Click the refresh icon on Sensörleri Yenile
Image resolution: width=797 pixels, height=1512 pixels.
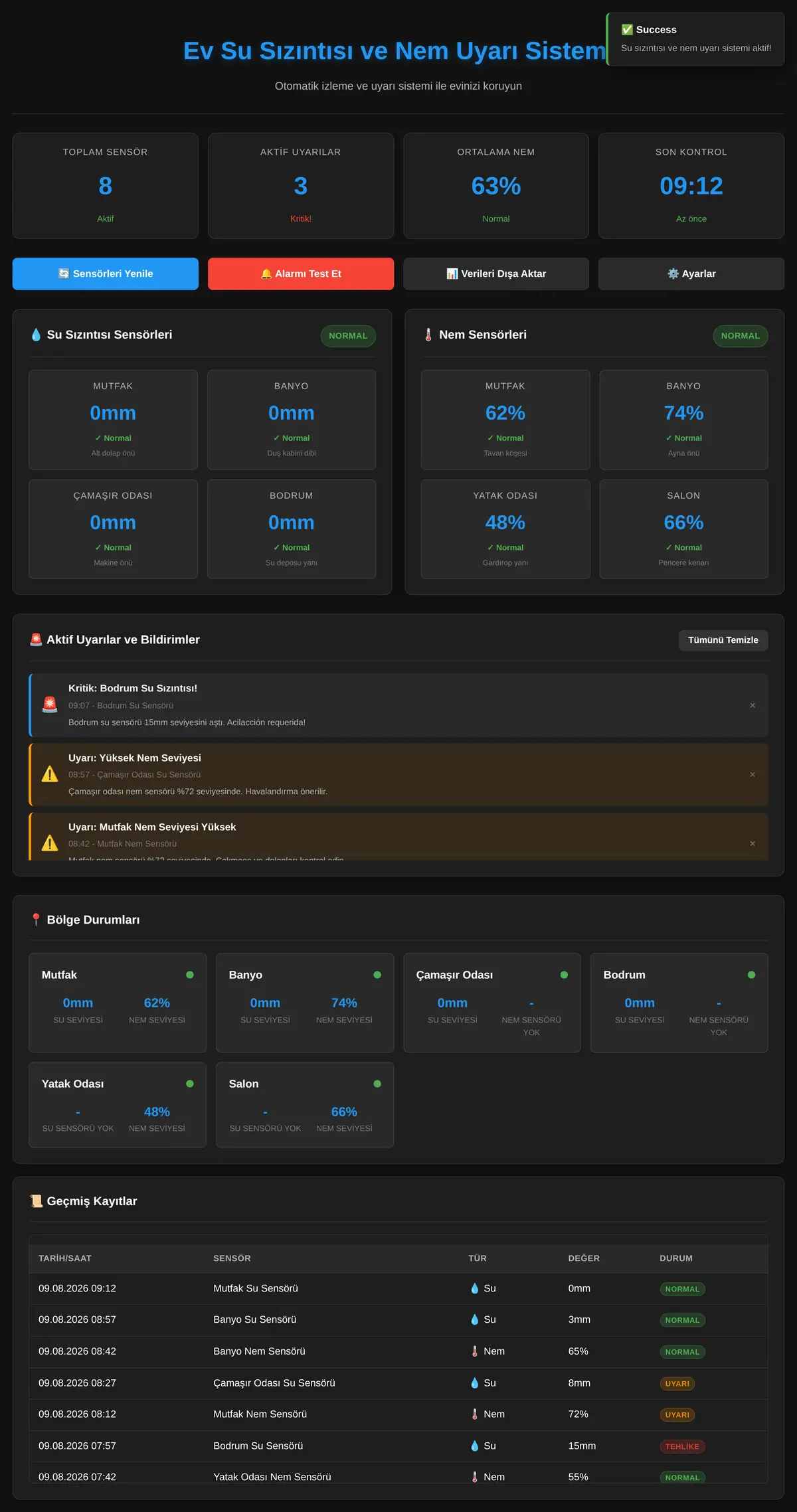pos(64,274)
